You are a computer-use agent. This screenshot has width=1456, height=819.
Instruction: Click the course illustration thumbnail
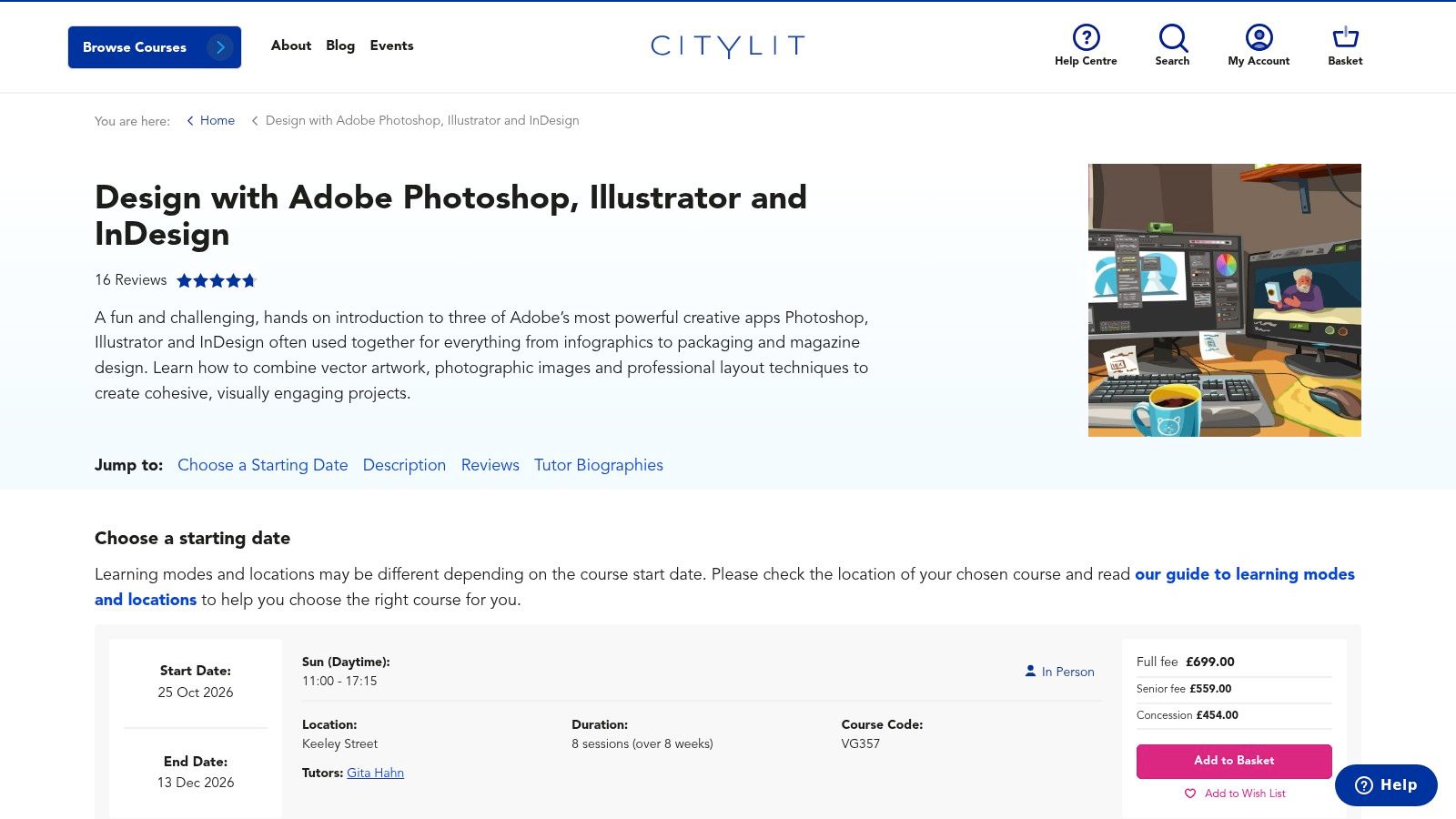pyautogui.click(x=1225, y=300)
